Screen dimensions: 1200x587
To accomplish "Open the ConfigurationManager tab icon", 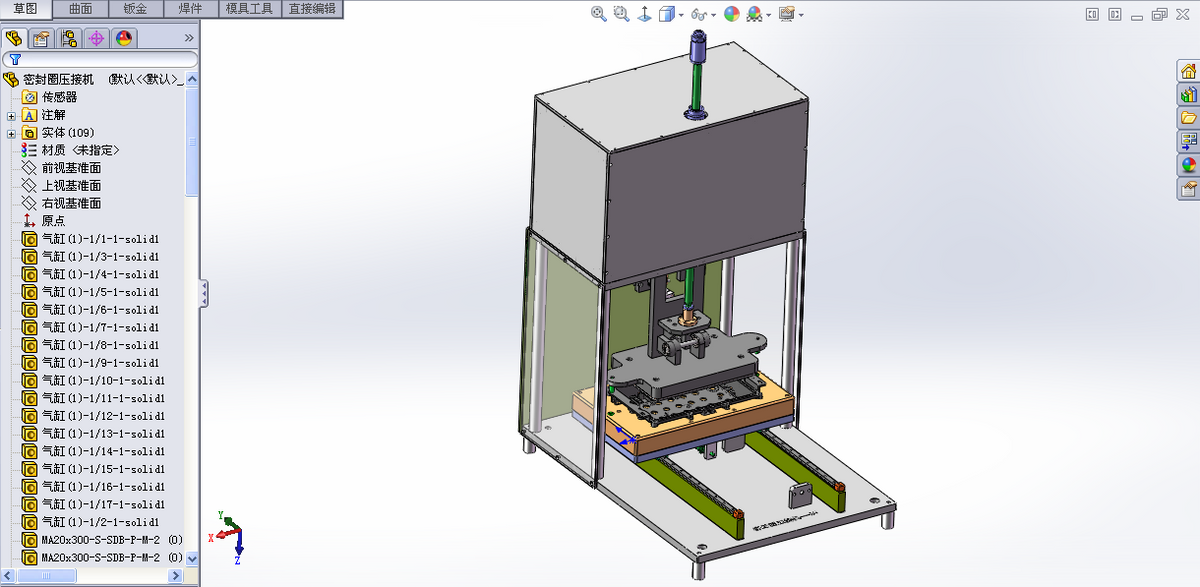I will [68, 39].
